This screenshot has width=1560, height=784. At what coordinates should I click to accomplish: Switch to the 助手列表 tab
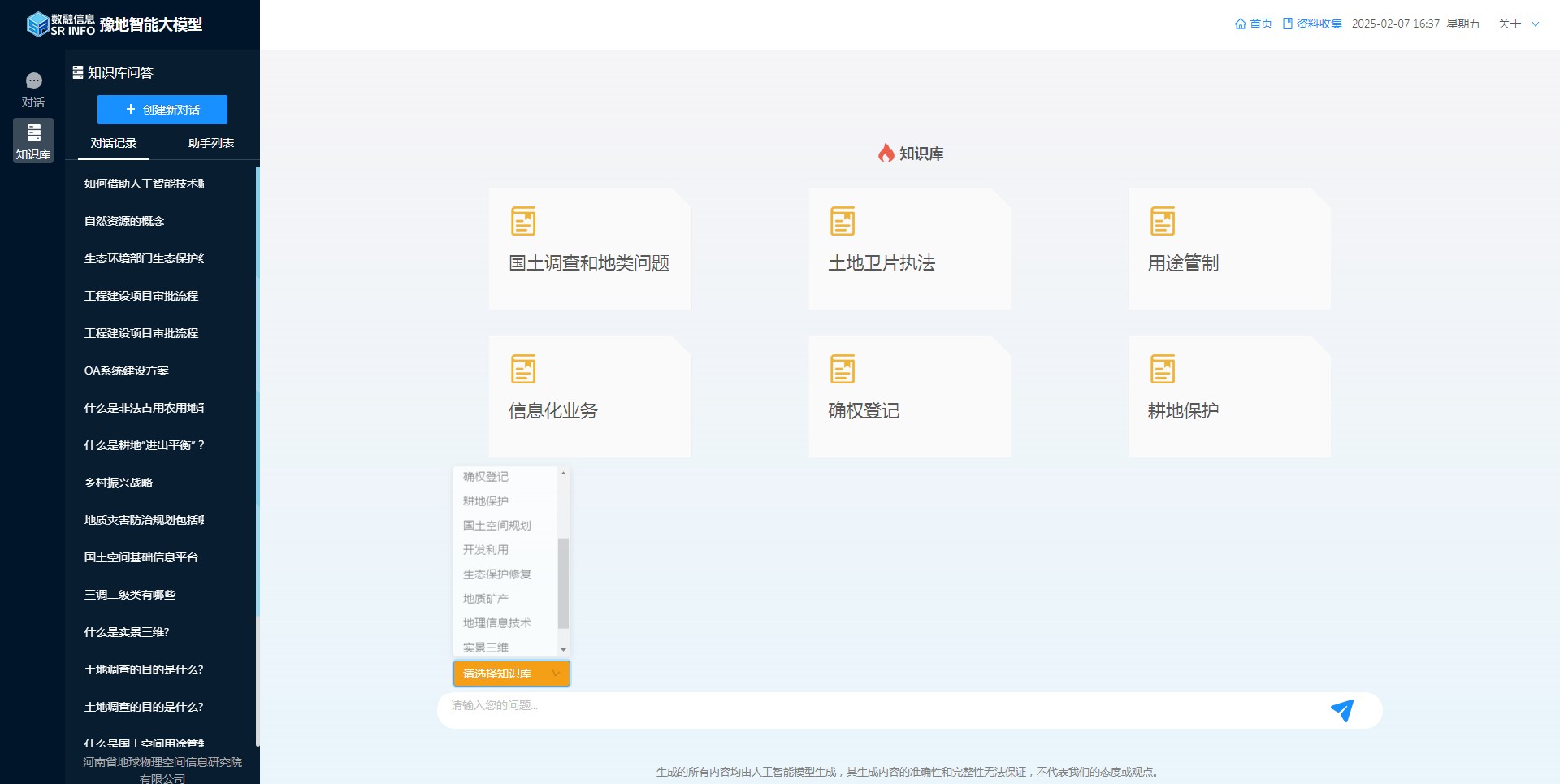pyautogui.click(x=210, y=143)
